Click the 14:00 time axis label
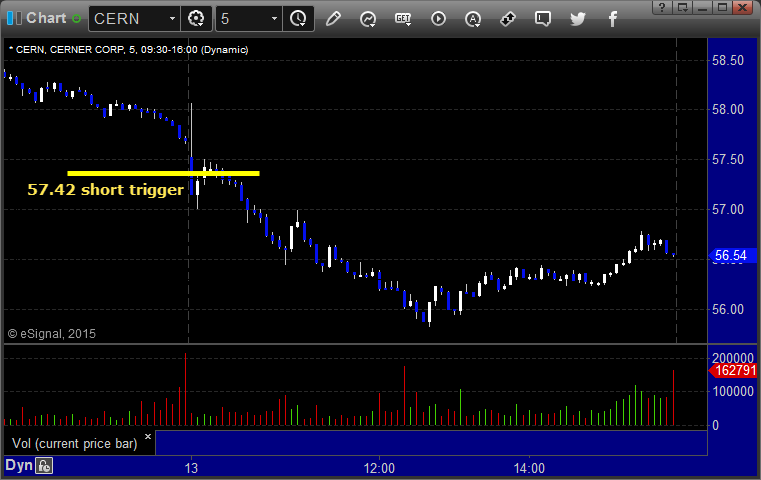This screenshot has height=480, width=761. point(529,468)
